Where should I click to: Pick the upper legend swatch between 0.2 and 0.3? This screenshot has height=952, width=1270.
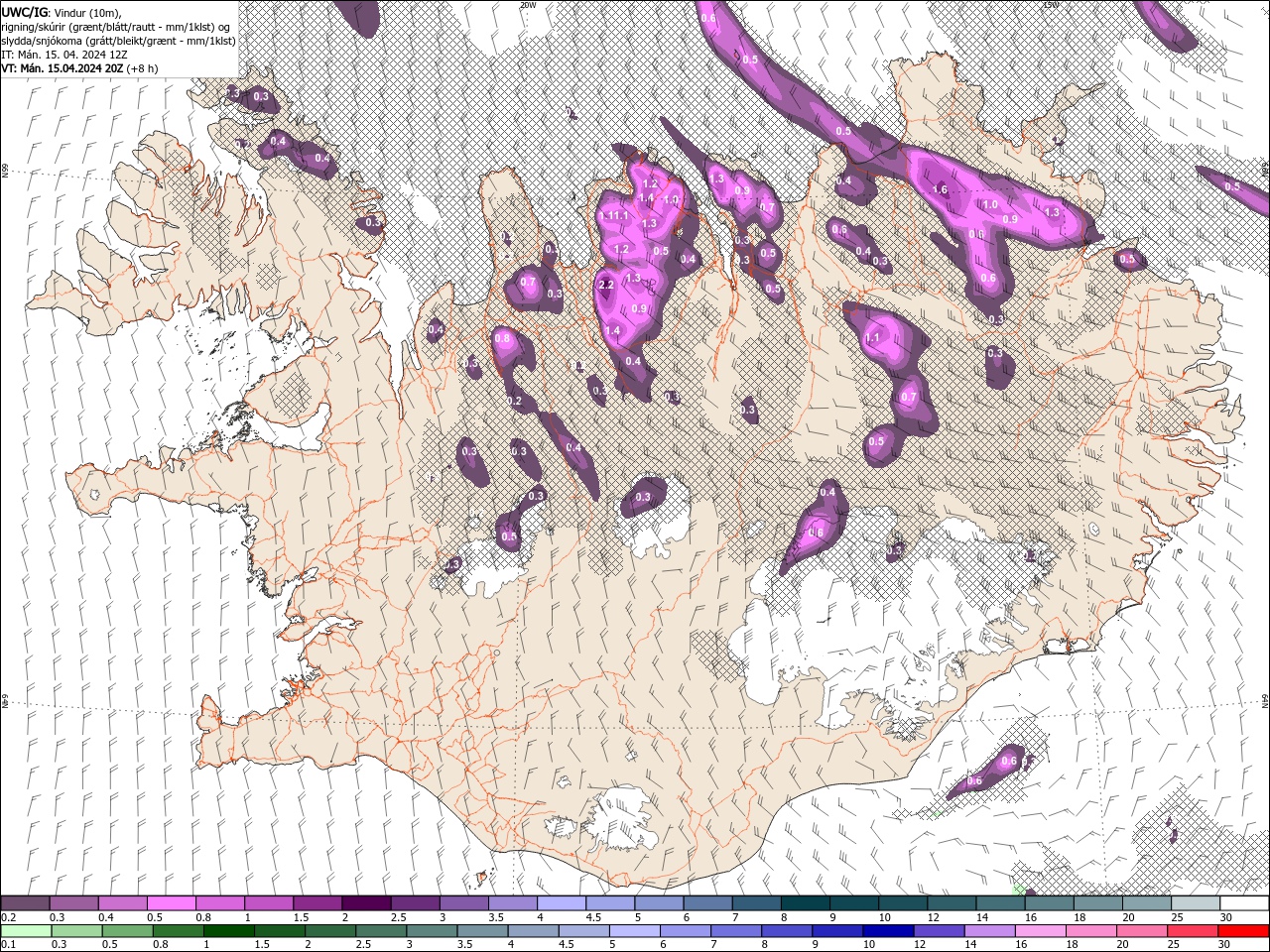tap(25, 903)
